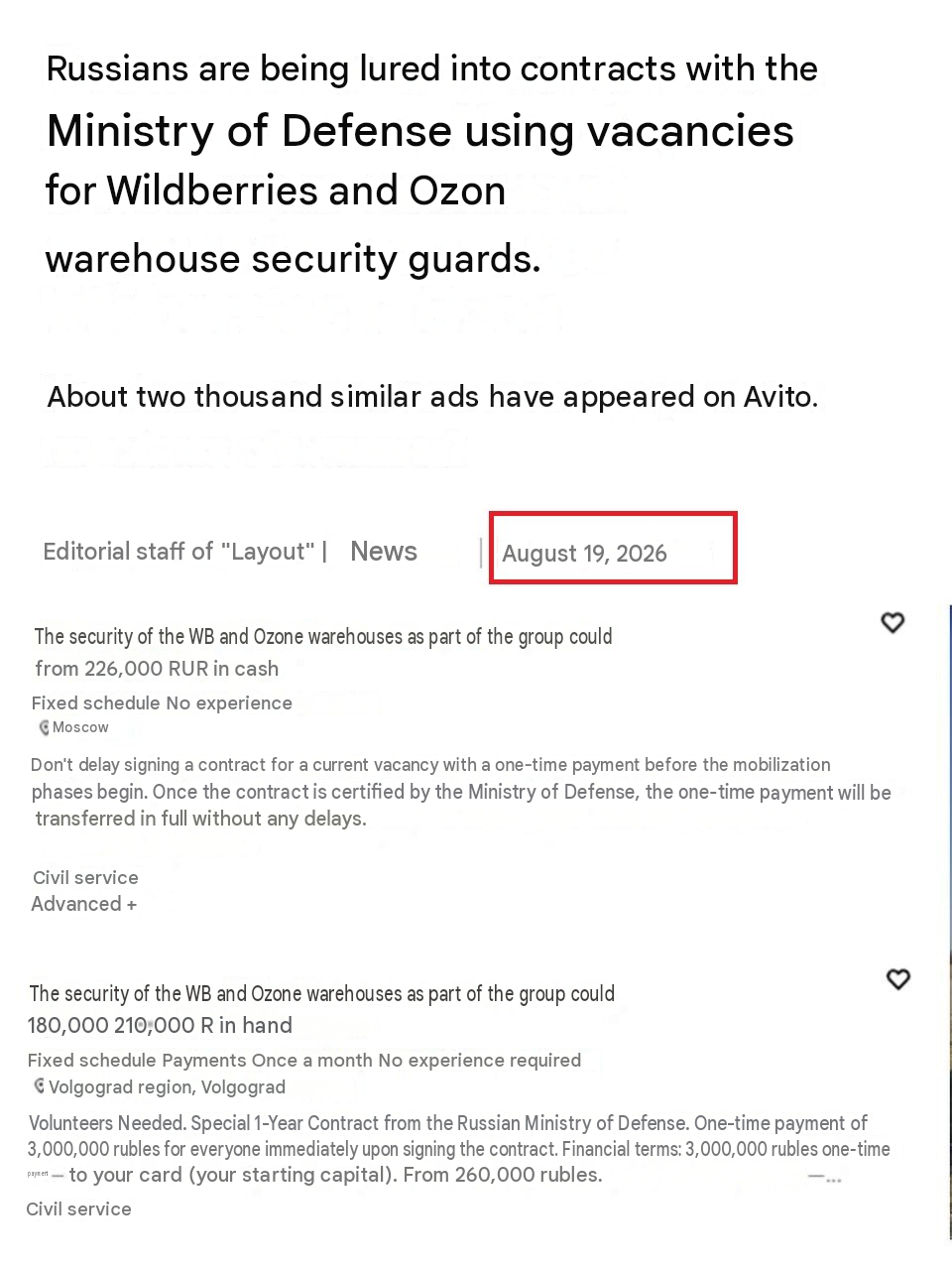952x1270 pixels.
Task: Favorite the Moscow warehouse security listing
Action: point(892,622)
